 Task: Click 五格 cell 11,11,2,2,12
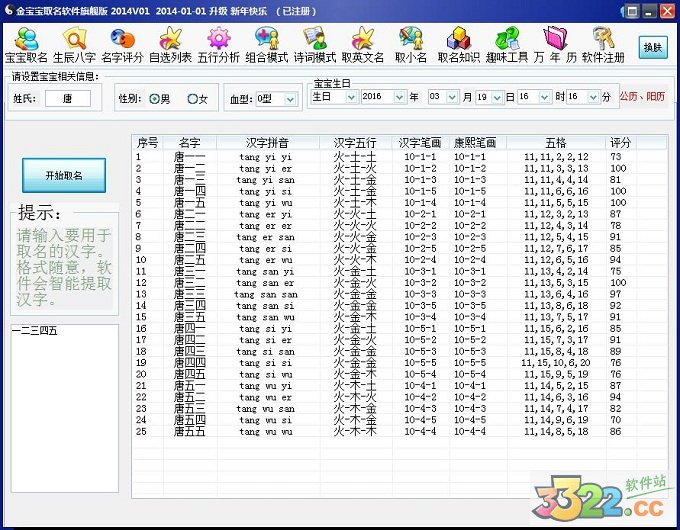tap(556, 157)
